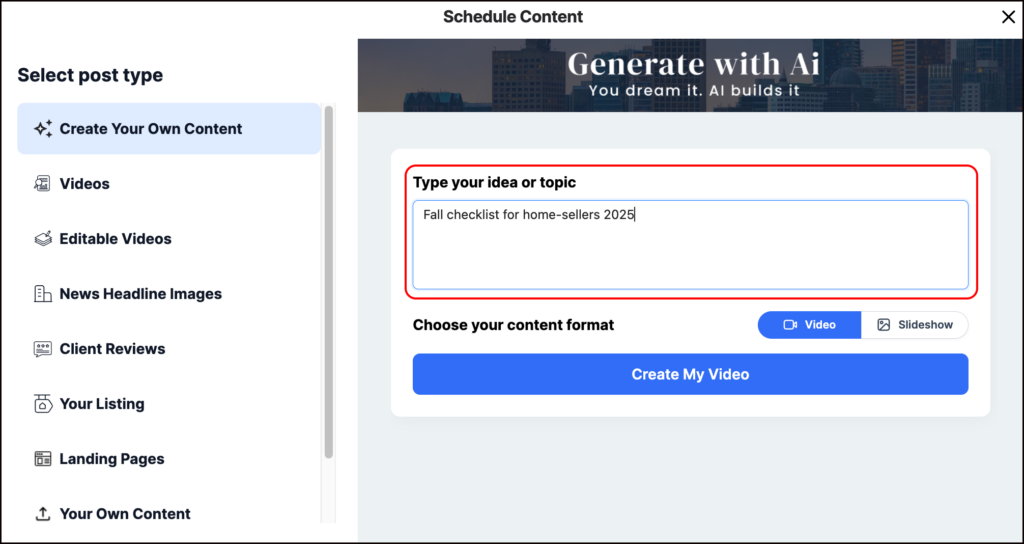
Task: Open the Create Your Own Content label
Action: click(151, 129)
